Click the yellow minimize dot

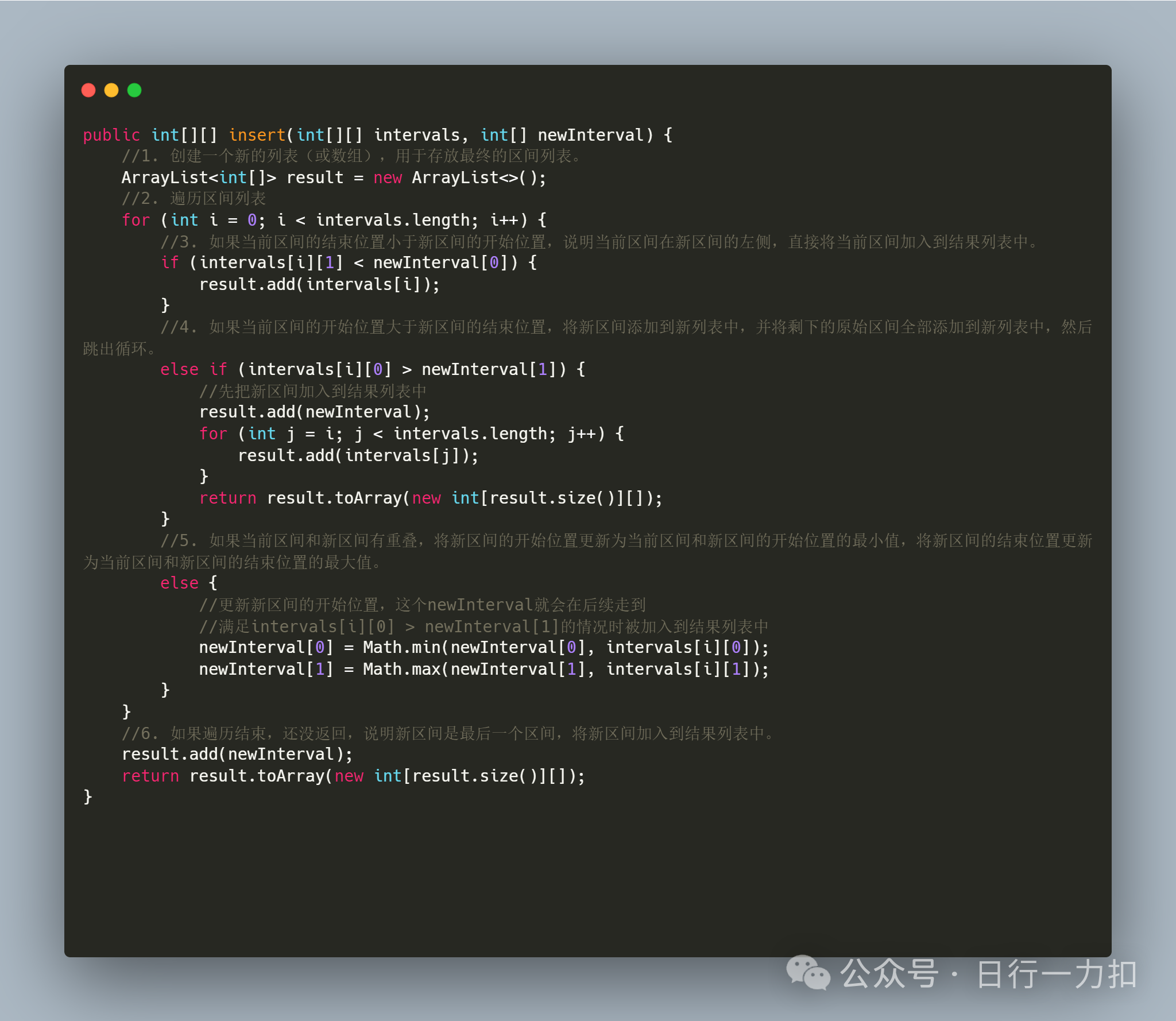(x=111, y=90)
